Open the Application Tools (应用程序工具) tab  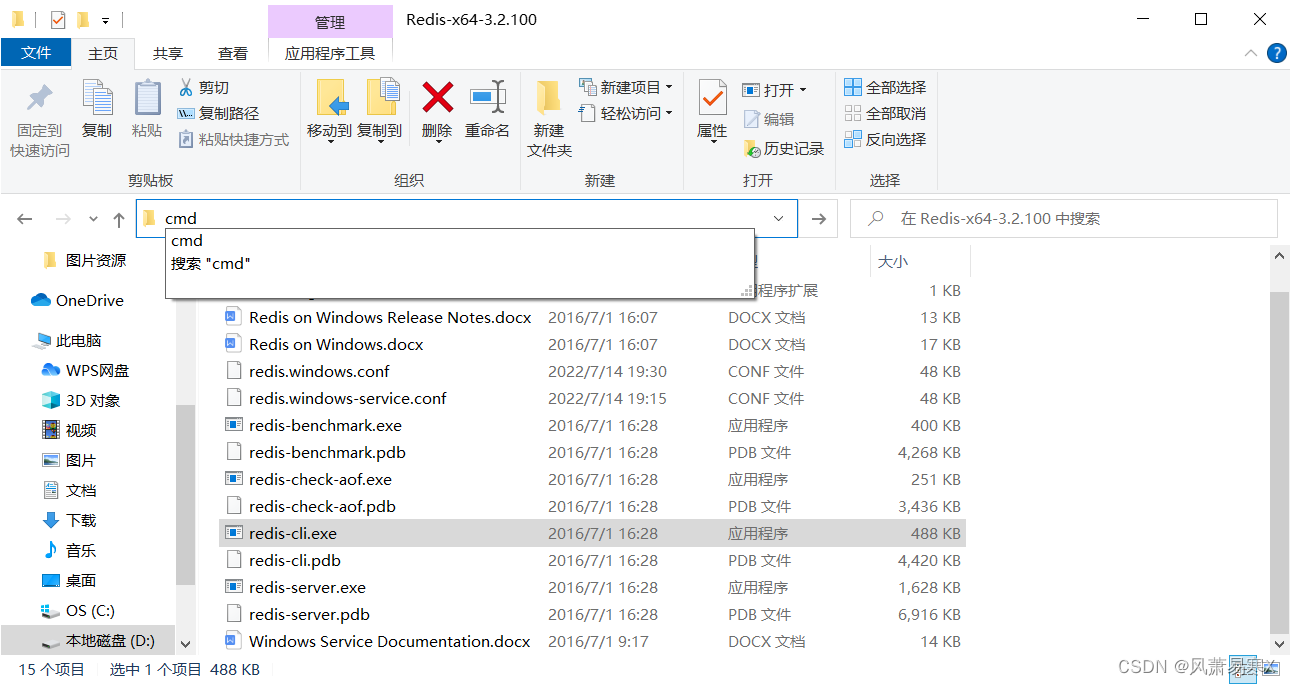[330, 53]
